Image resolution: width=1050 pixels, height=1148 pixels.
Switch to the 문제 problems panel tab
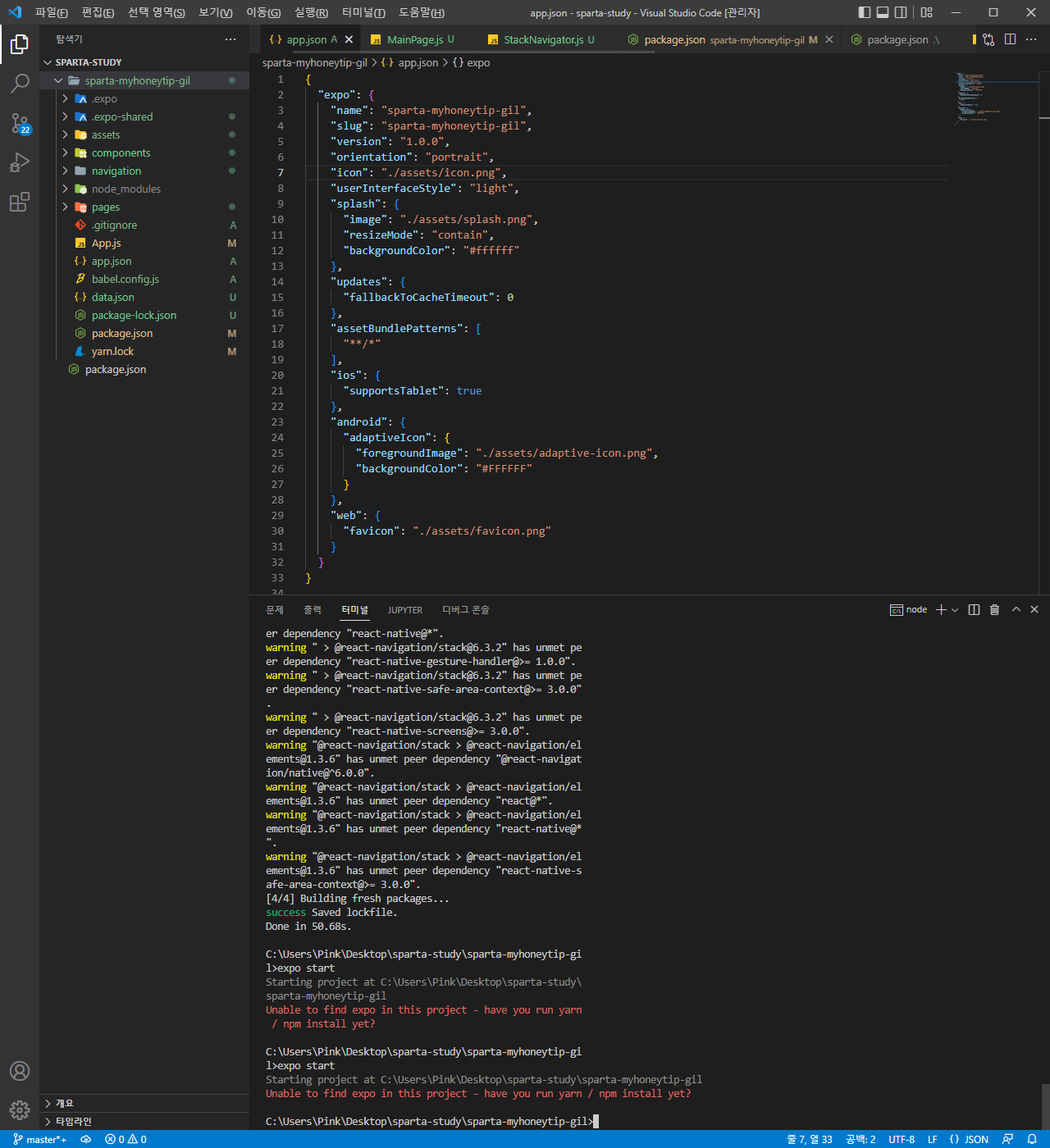(275, 610)
